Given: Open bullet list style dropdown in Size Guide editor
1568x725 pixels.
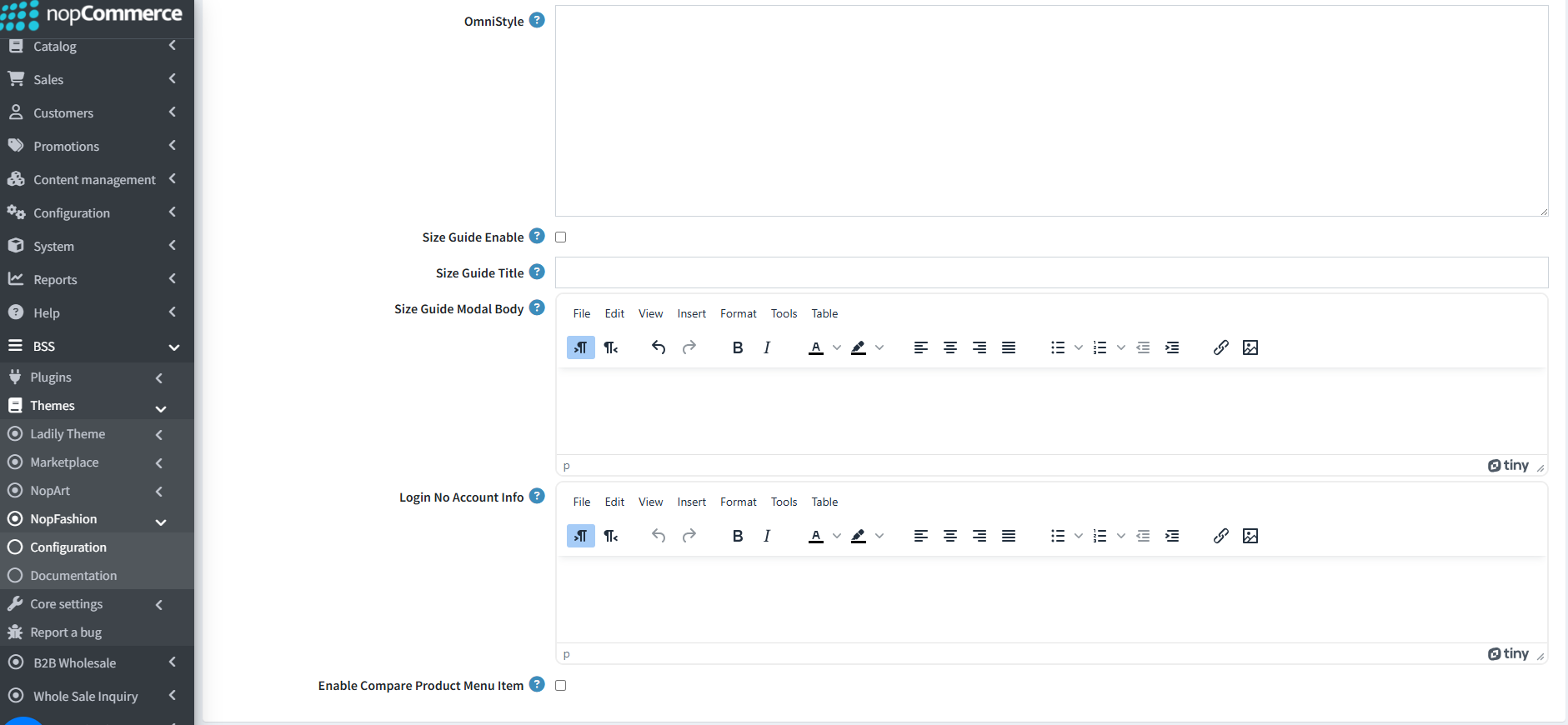Looking at the screenshot, I should point(1079,347).
